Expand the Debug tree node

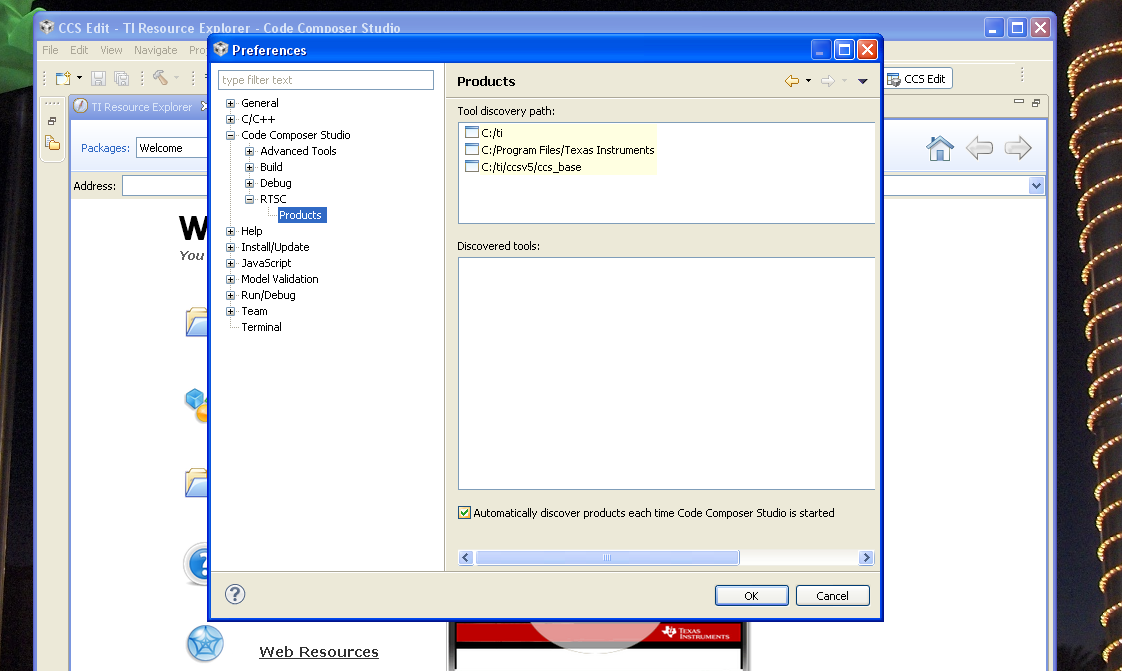249,183
